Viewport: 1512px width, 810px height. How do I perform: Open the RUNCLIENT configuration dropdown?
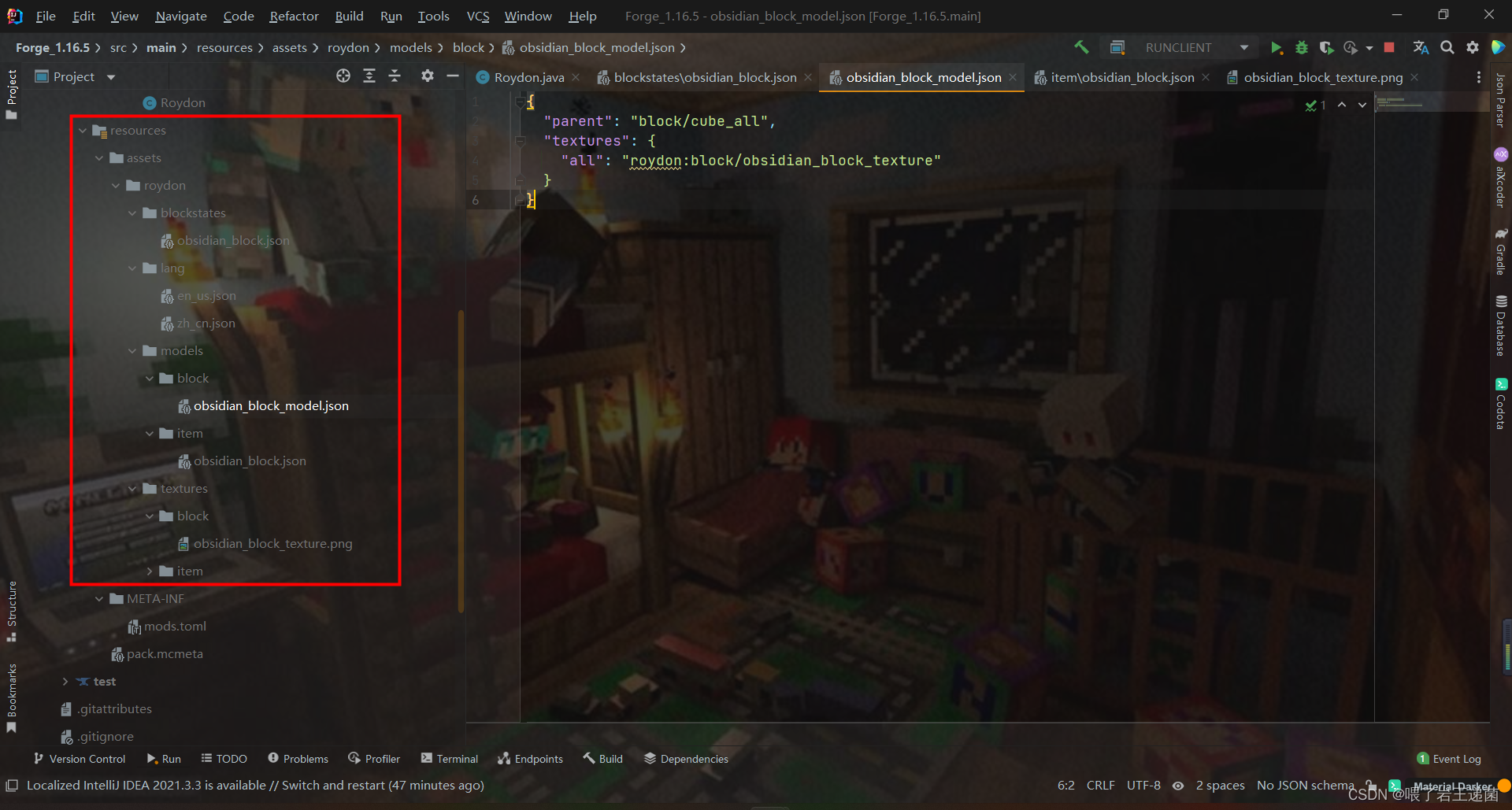click(1244, 47)
